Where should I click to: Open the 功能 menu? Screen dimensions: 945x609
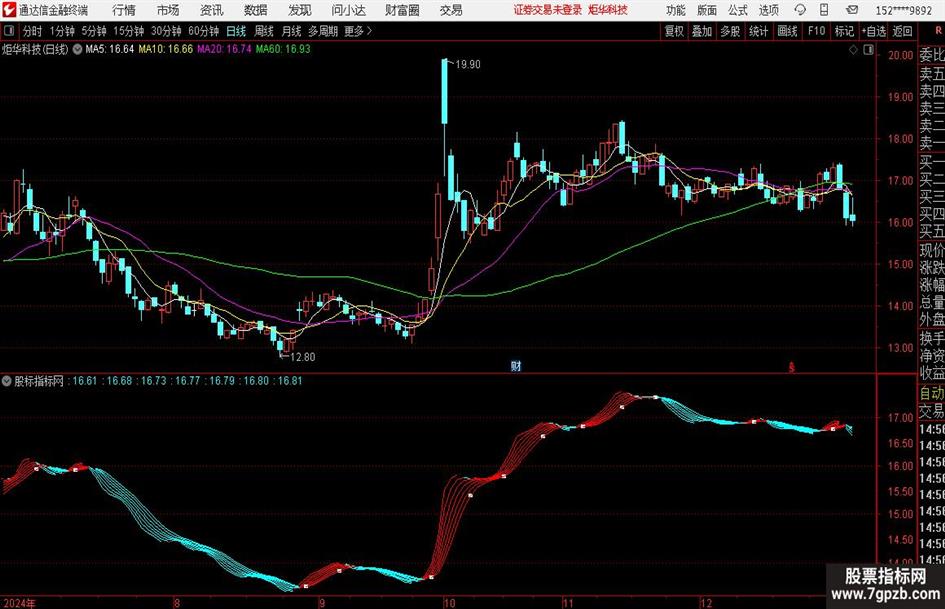pos(676,10)
